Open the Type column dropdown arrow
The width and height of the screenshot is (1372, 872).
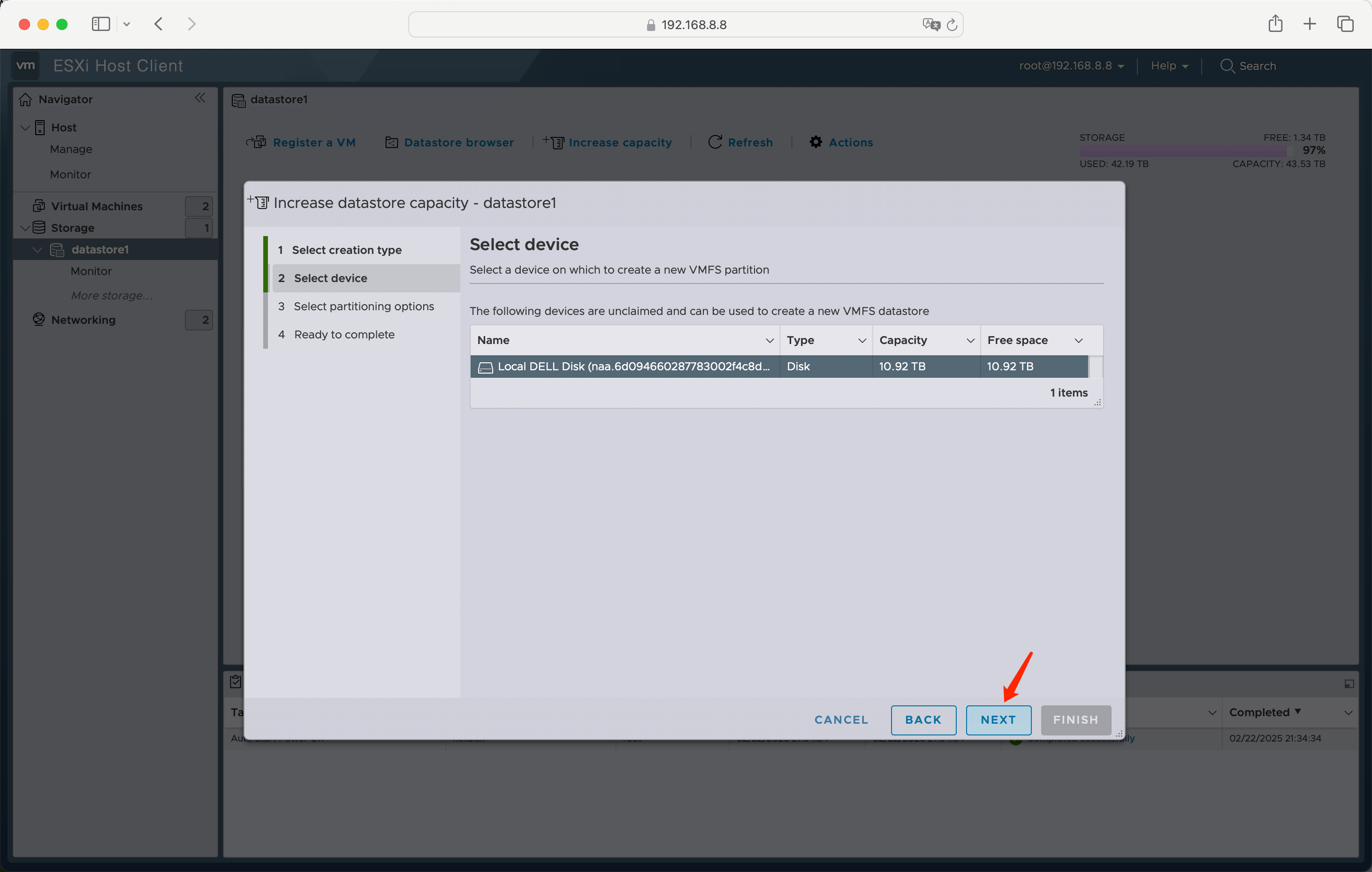pyautogui.click(x=862, y=340)
